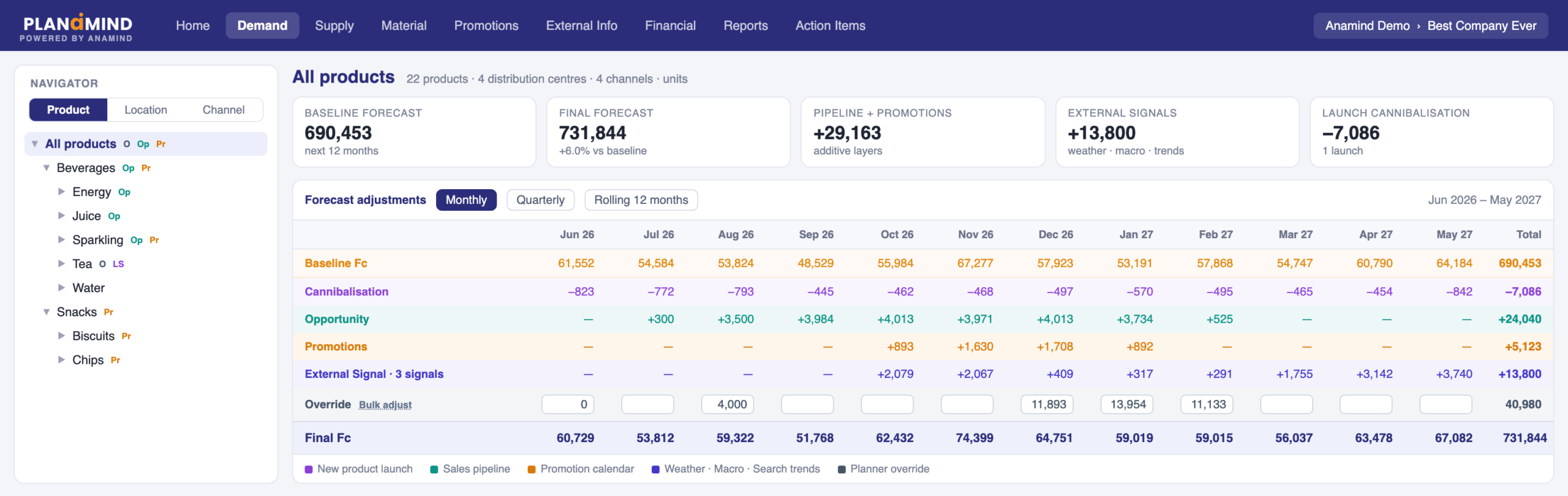Image resolution: width=1568 pixels, height=496 pixels.
Task: Collapse the Beverages category arrow
Action: [x=47, y=168]
